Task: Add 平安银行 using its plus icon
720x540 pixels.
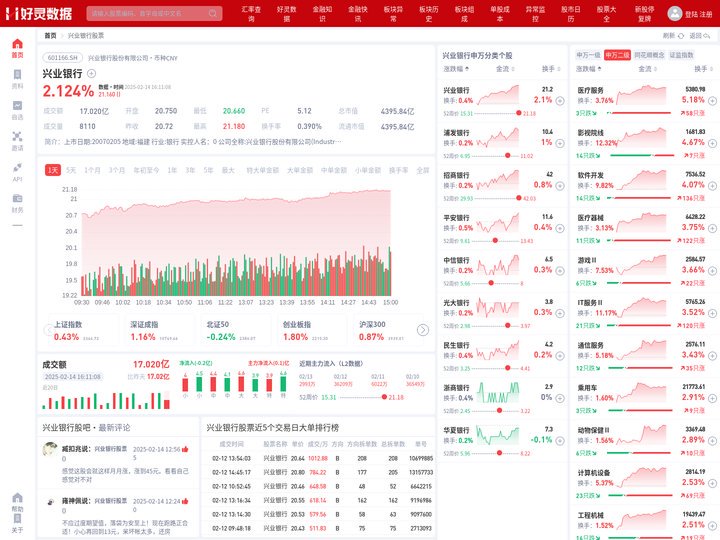Action: point(560,228)
